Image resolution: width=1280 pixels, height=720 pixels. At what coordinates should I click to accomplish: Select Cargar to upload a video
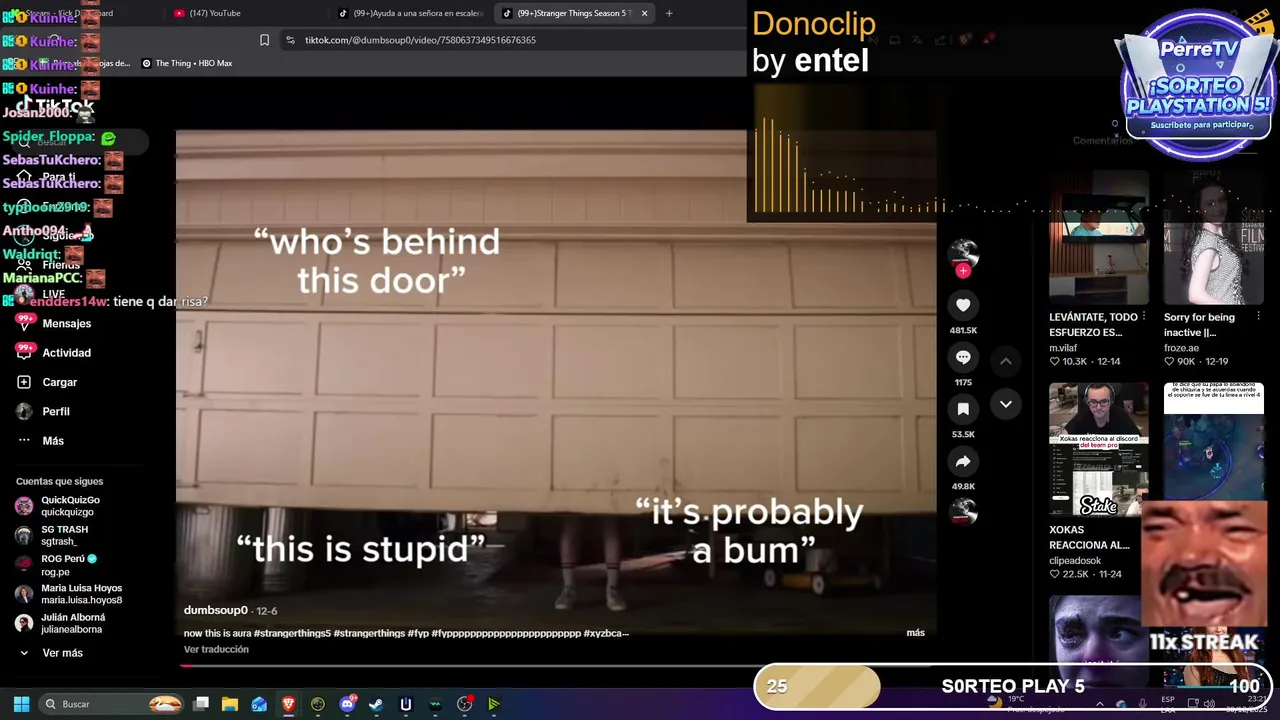[59, 382]
